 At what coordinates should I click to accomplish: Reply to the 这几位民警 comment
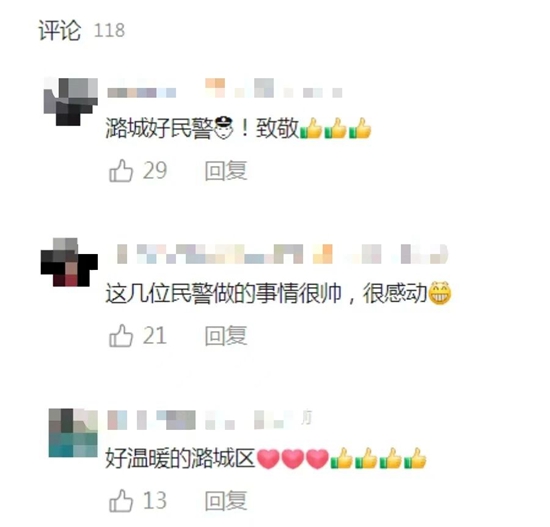point(226,336)
